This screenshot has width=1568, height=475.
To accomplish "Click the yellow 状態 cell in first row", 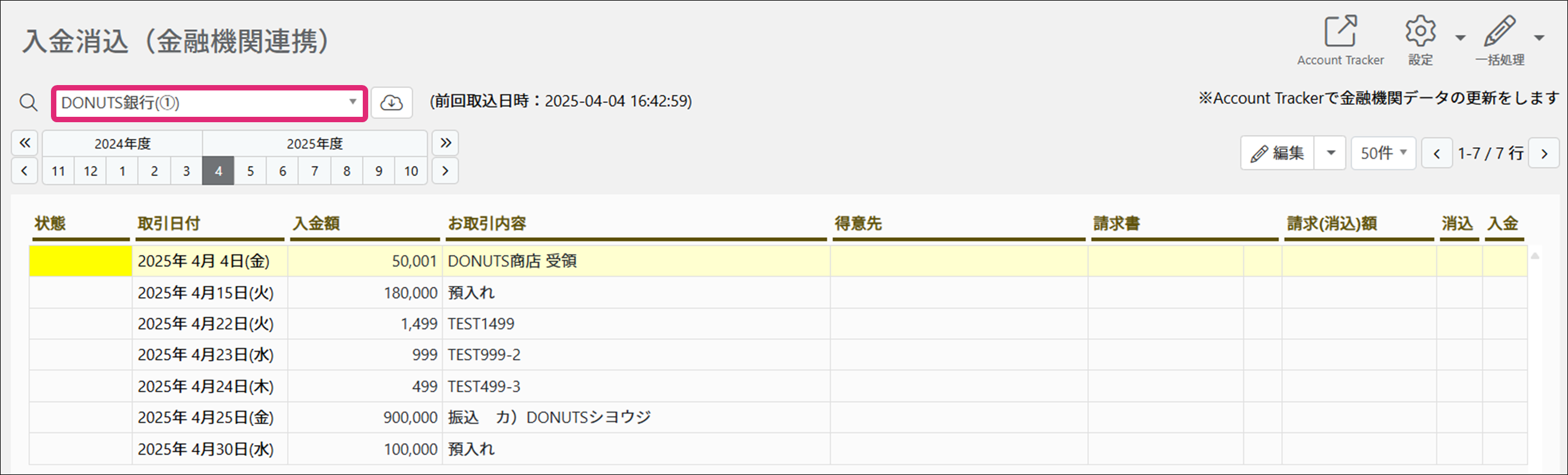I will coord(80,262).
